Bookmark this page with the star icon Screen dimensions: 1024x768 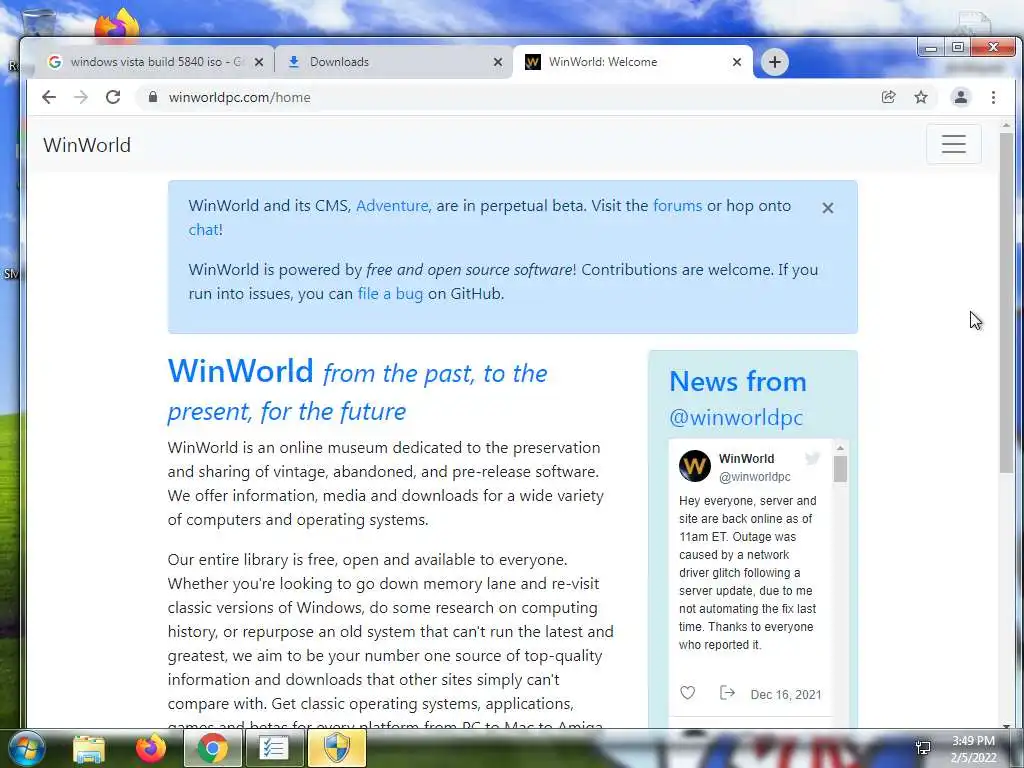[x=921, y=97]
